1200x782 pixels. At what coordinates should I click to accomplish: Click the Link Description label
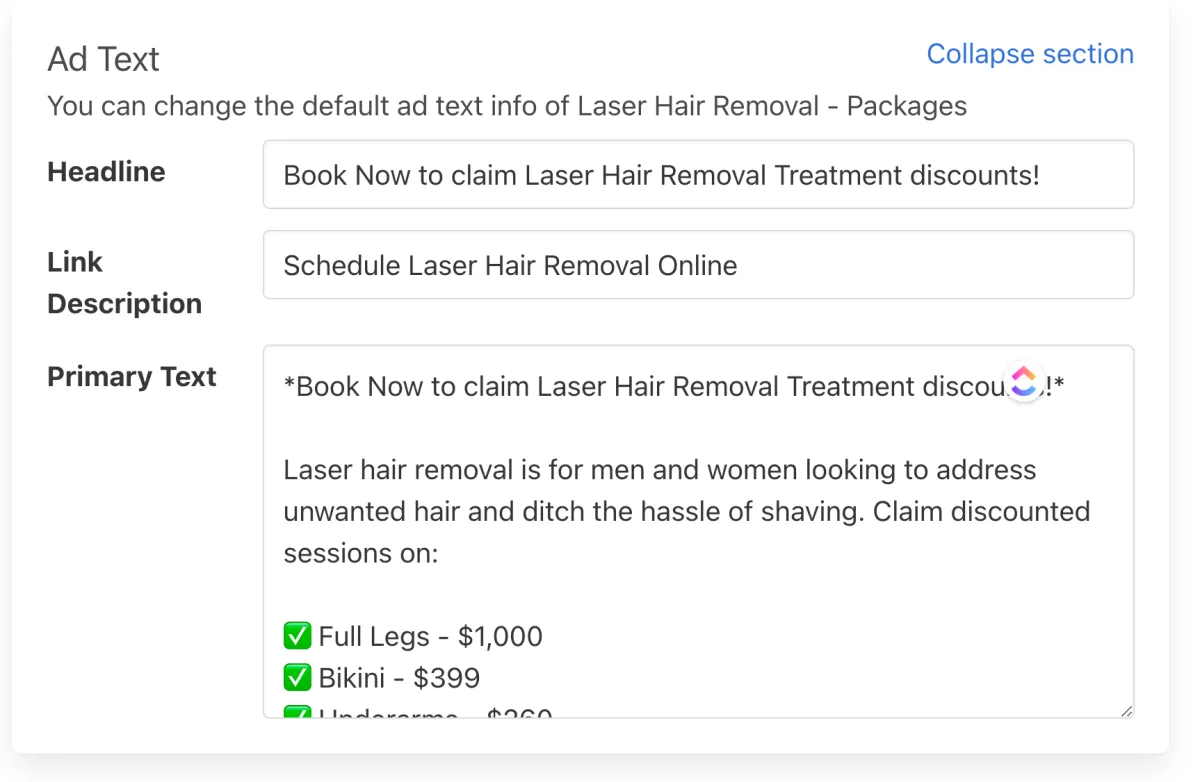(x=124, y=283)
